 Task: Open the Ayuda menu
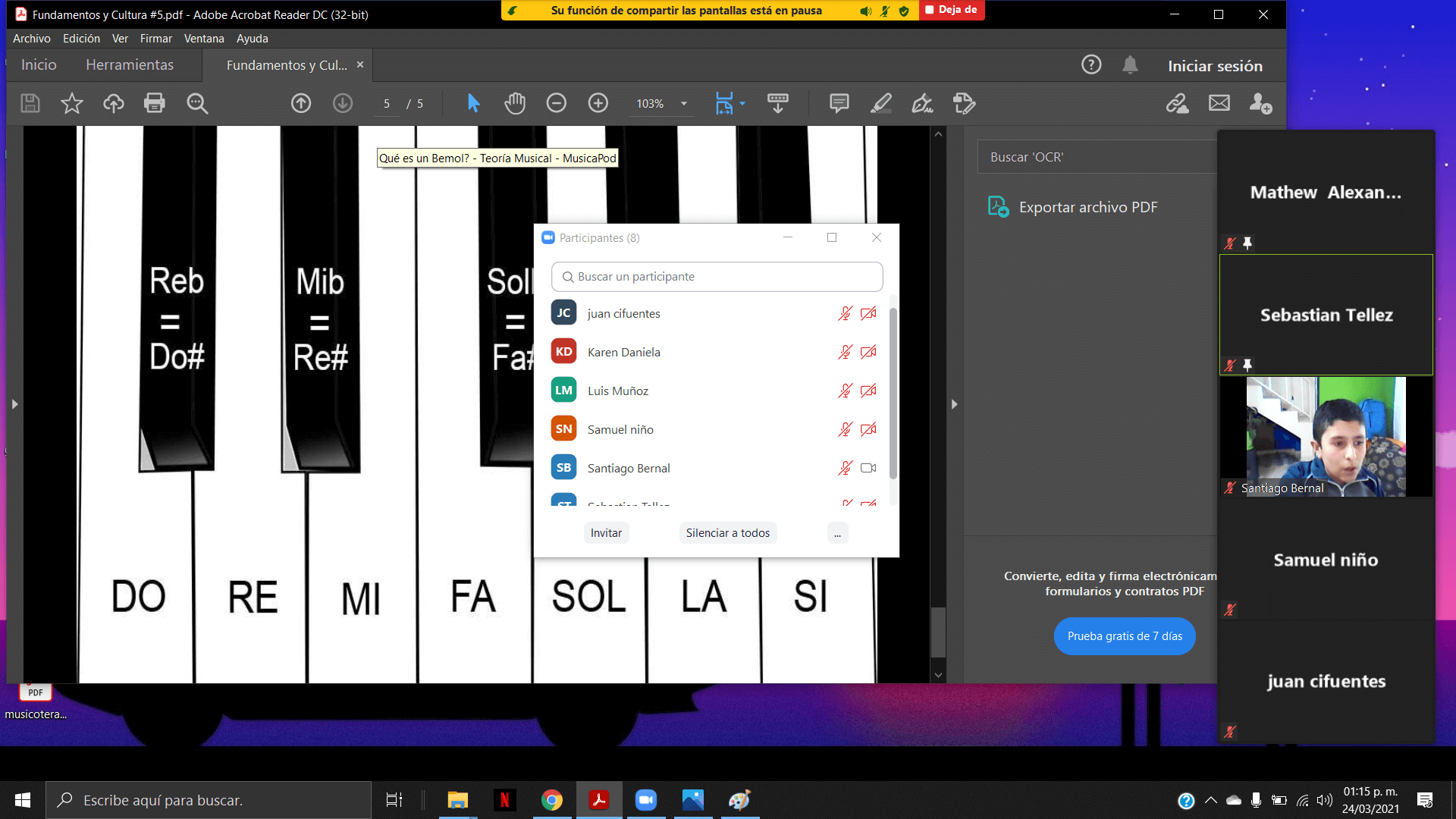[252, 39]
